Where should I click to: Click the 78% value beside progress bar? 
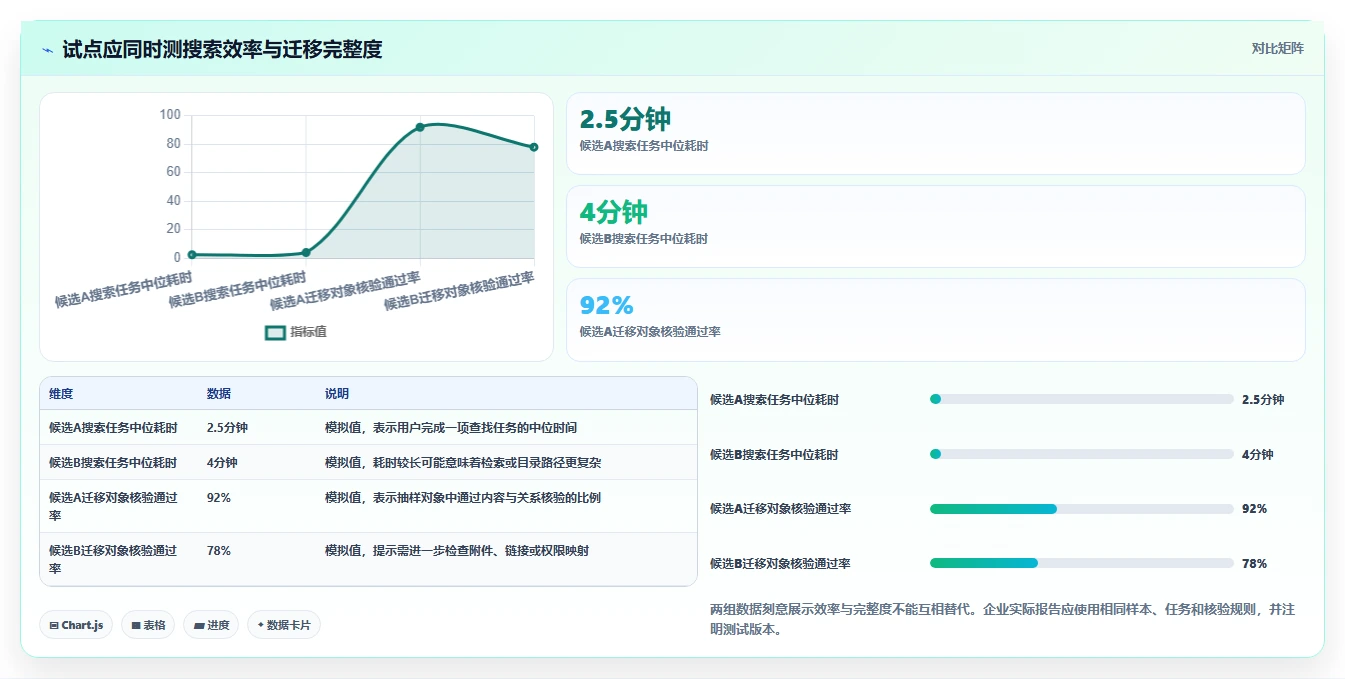tap(1254, 564)
